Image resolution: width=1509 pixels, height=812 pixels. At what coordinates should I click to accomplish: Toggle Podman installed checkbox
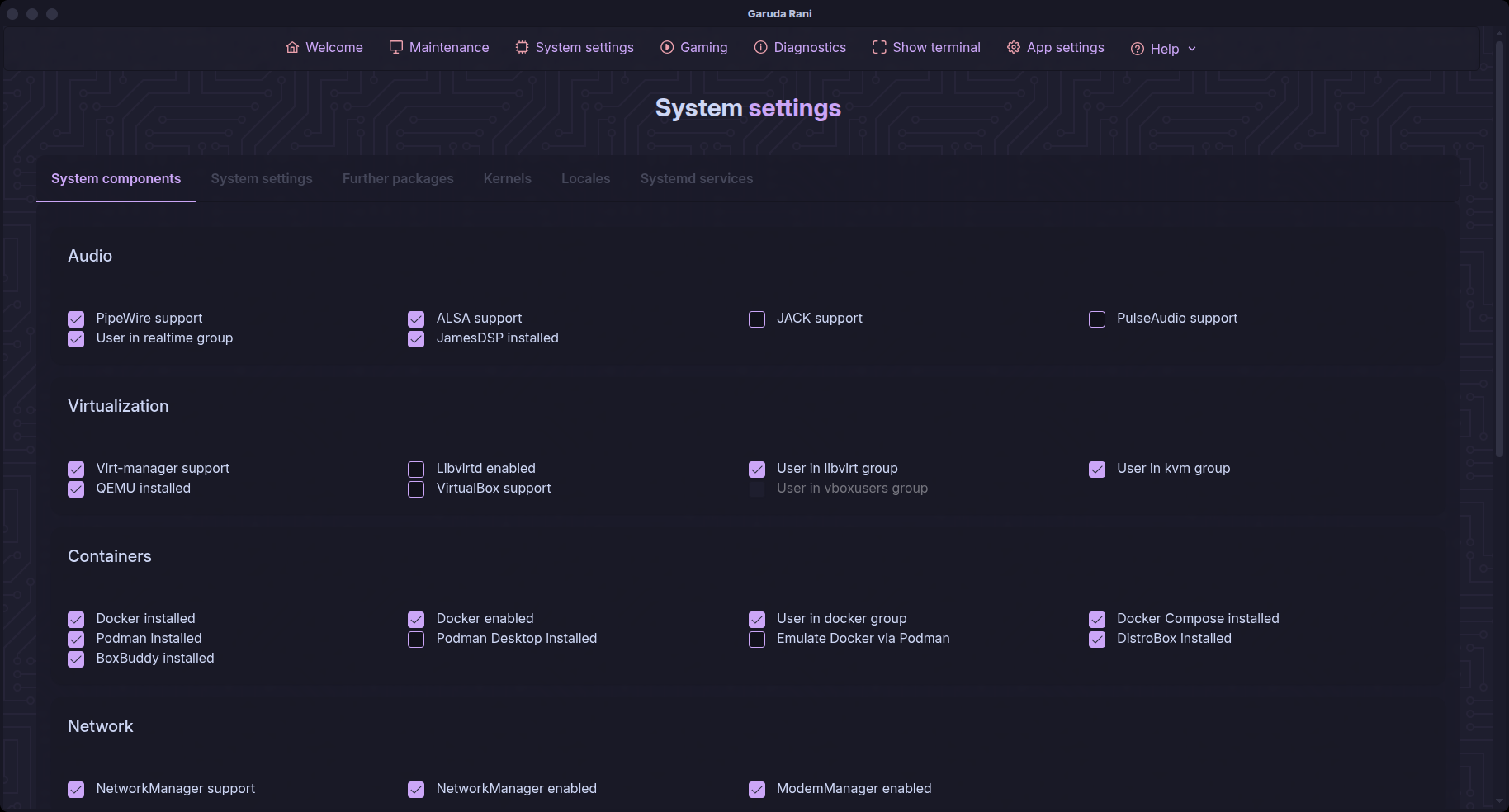click(x=76, y=640)
